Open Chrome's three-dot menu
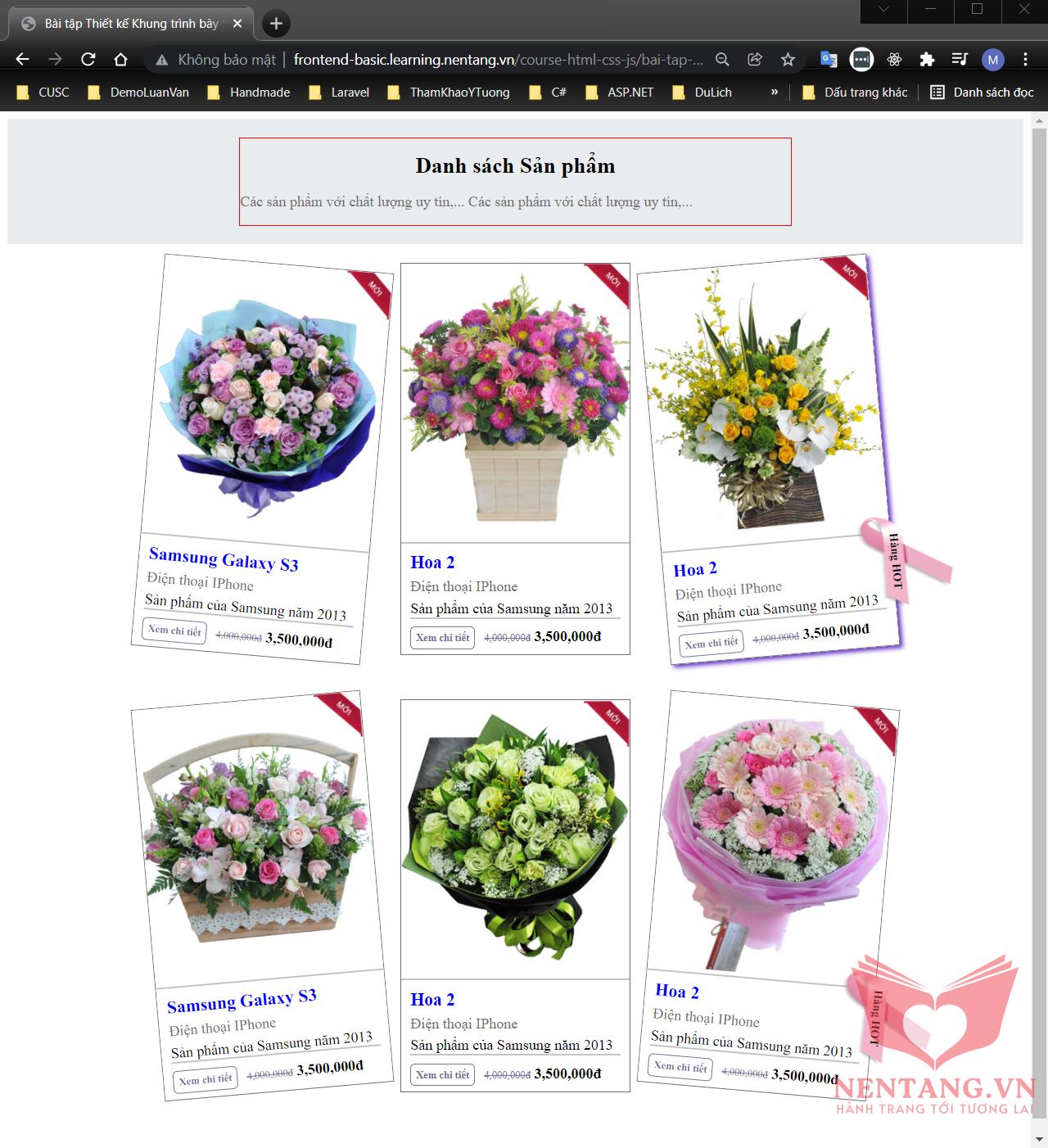 tap(1025, 59)
